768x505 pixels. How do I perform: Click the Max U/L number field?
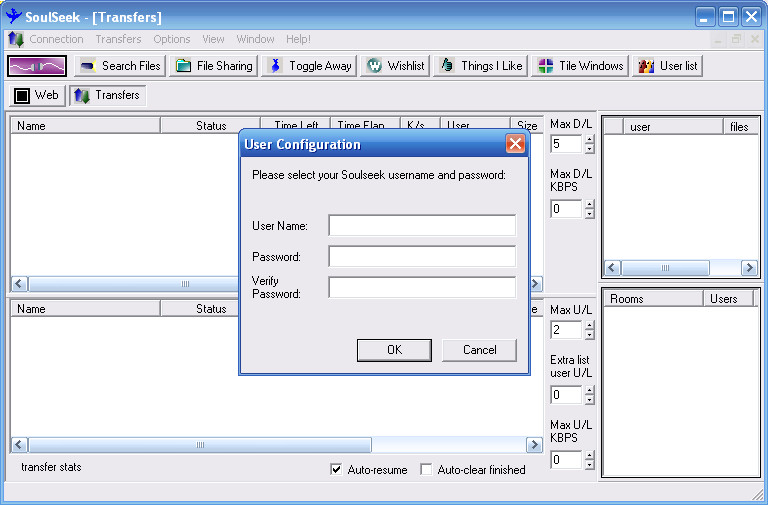[x=566, y=330]
